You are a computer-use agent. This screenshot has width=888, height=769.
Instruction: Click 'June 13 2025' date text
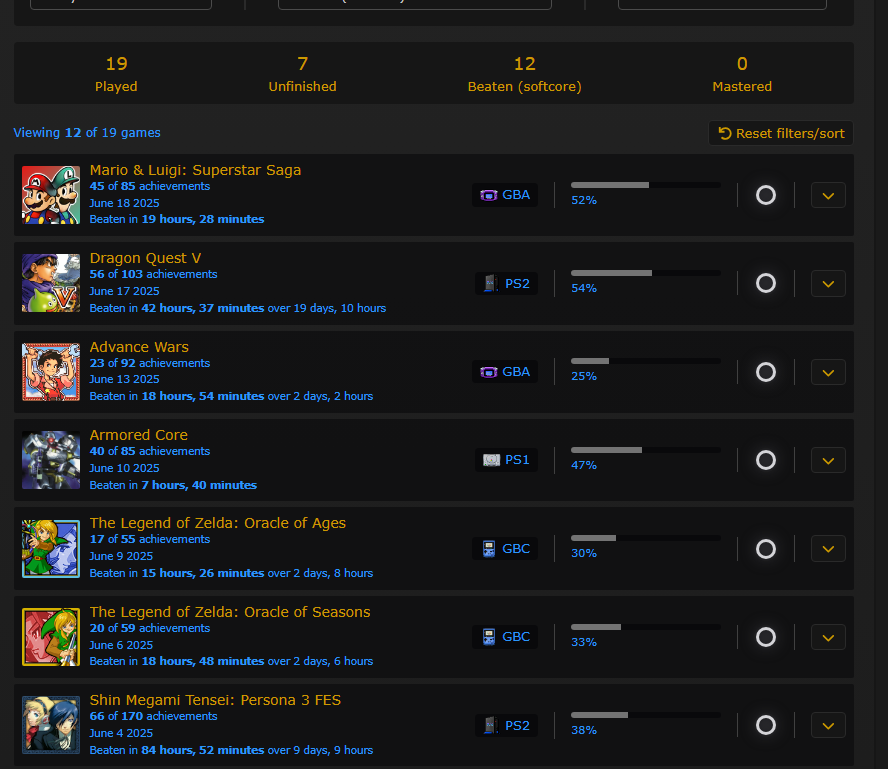coord(125,379)
